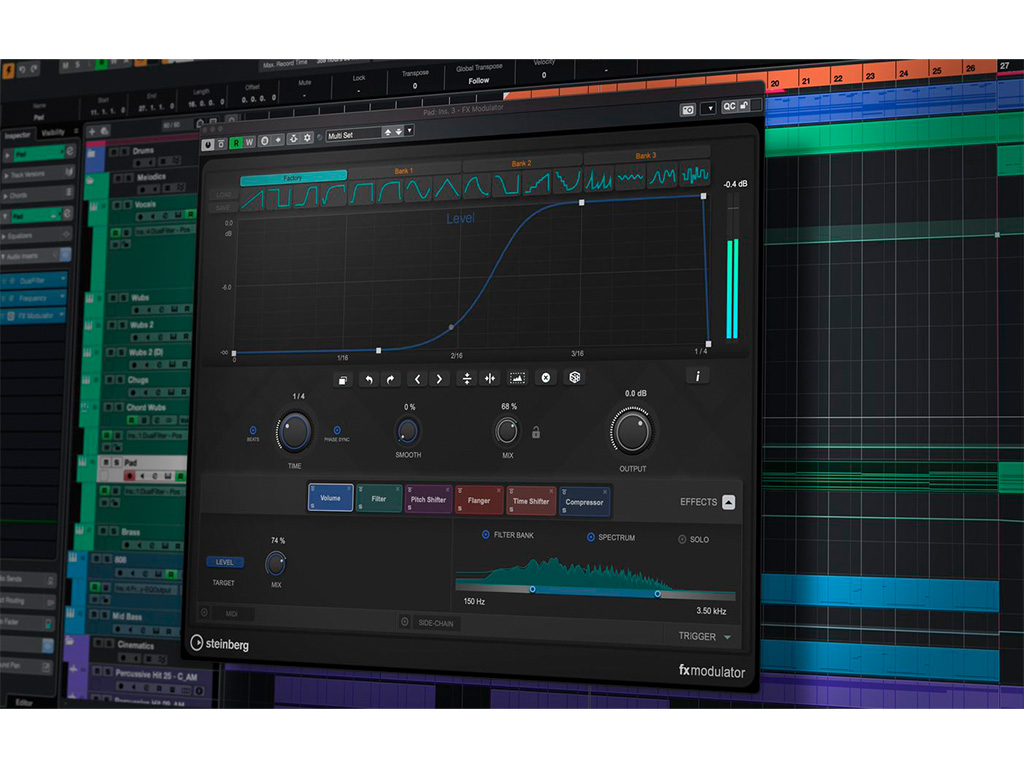1024x768 pixels.
Task: Redo the curve edit
Action: click(391, 379)
